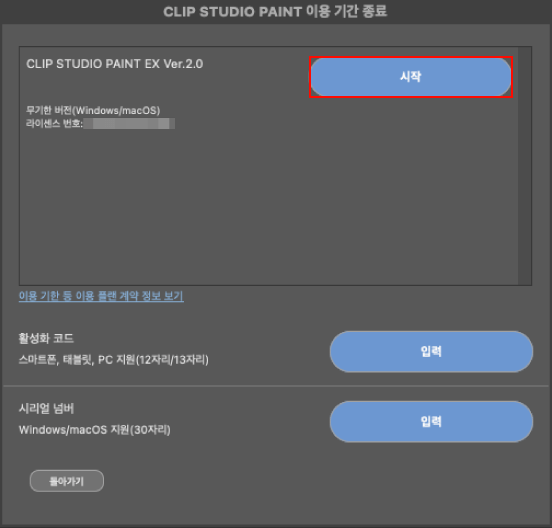The image size is (552, 528).
Task: Click the license list vertical scrollbar
Action: (x=525, y=165)
